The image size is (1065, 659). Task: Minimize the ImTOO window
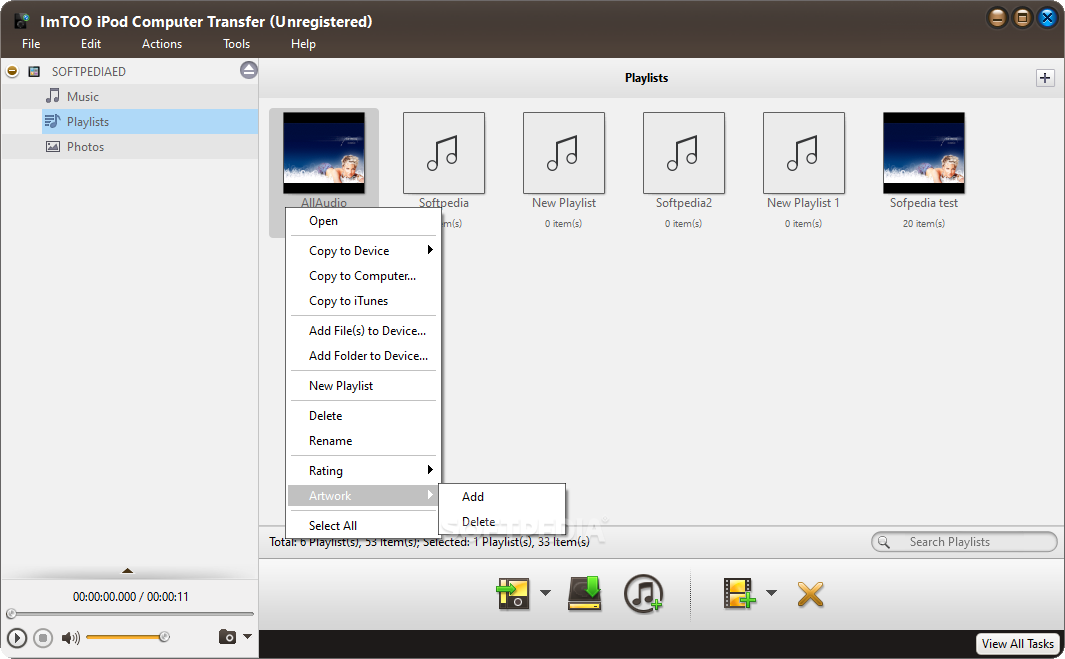(x=997, y=18)
